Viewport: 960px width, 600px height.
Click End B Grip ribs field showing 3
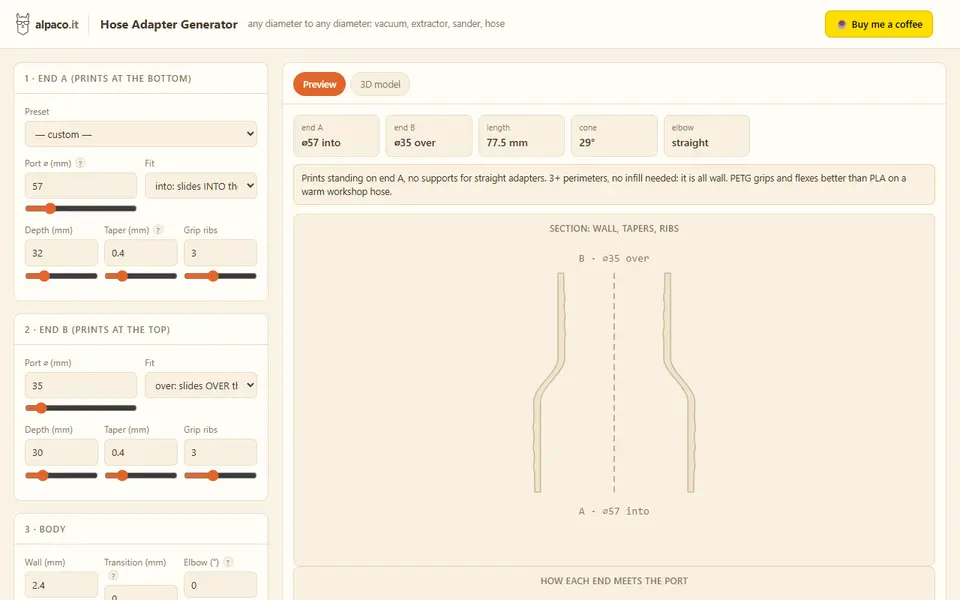220,452
